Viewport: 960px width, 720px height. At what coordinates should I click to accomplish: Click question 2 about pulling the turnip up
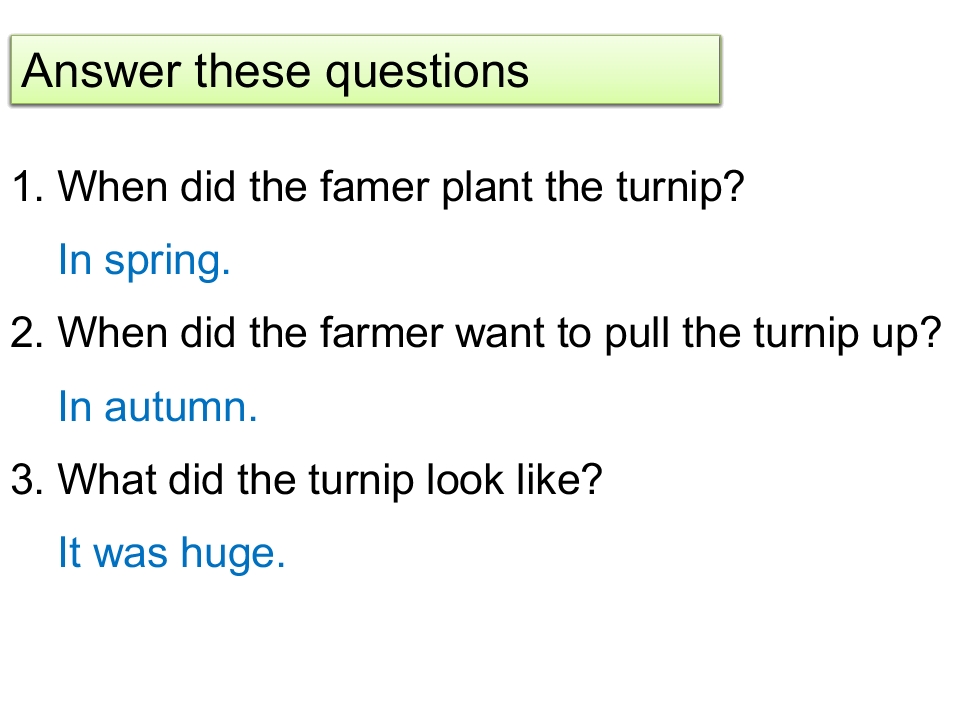(476, 334)
